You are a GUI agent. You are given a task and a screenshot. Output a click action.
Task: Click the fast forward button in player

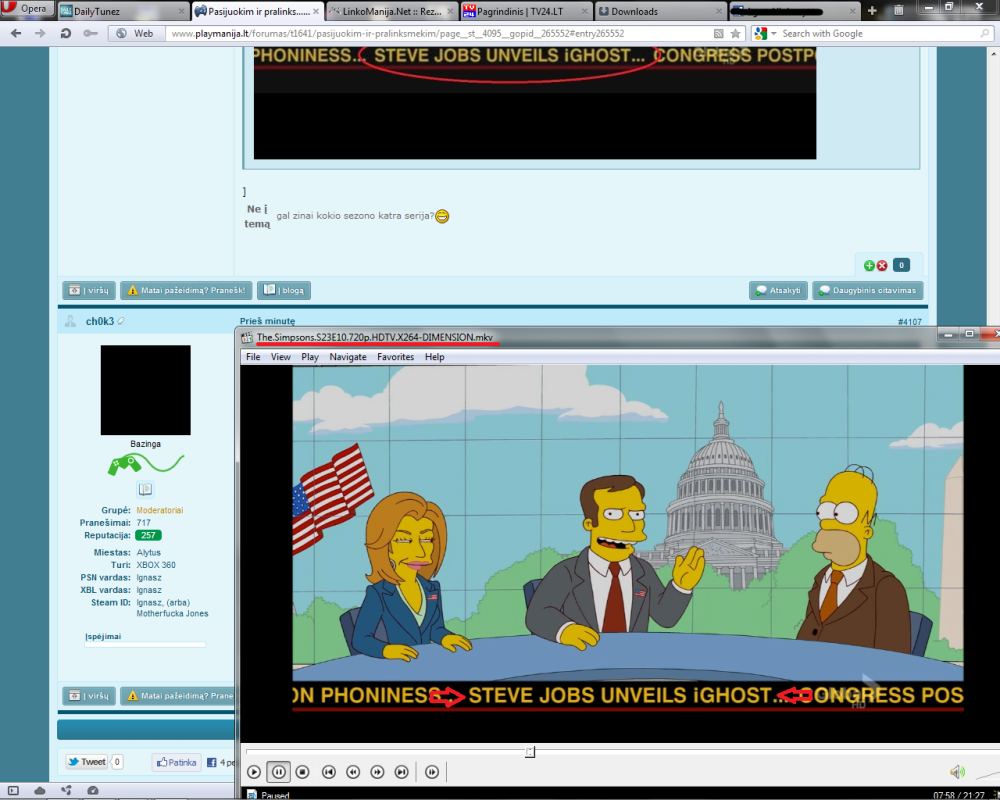[x=377, y=772]
